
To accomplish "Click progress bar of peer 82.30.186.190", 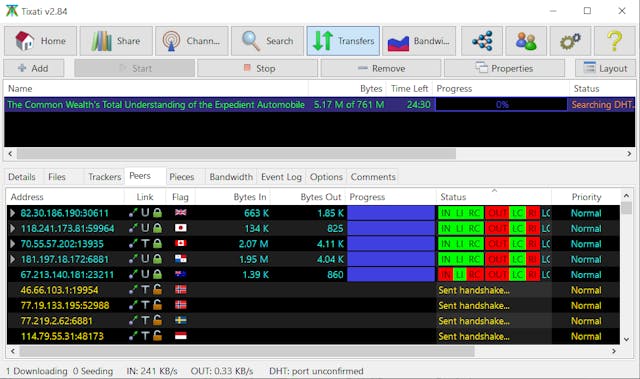I will pyautogui.click(x=391, y=213).
